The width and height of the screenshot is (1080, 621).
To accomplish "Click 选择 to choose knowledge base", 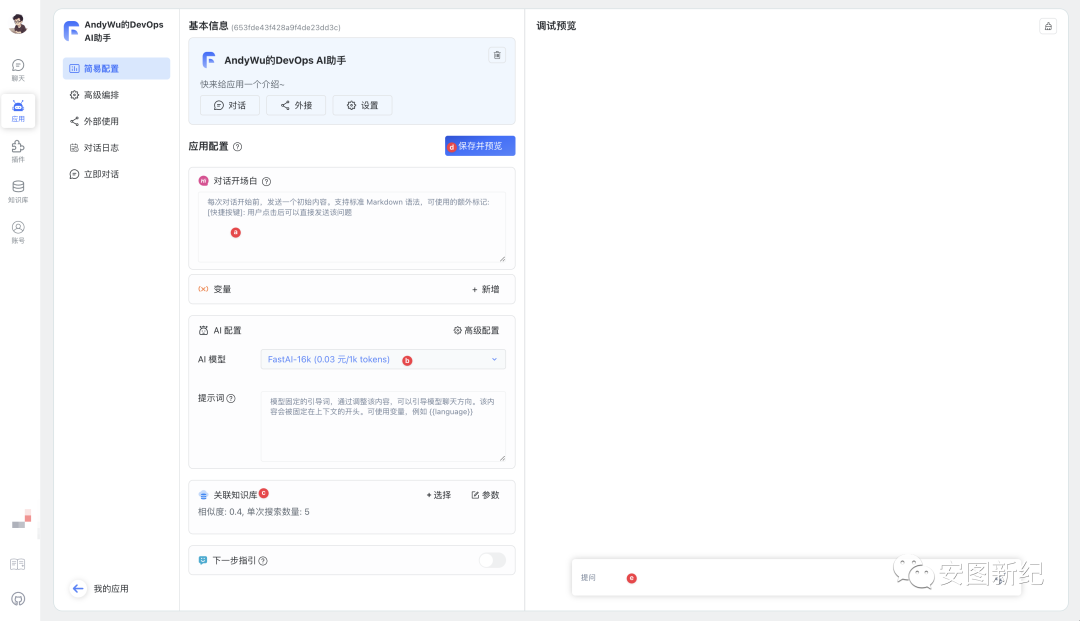I will 438,495.
